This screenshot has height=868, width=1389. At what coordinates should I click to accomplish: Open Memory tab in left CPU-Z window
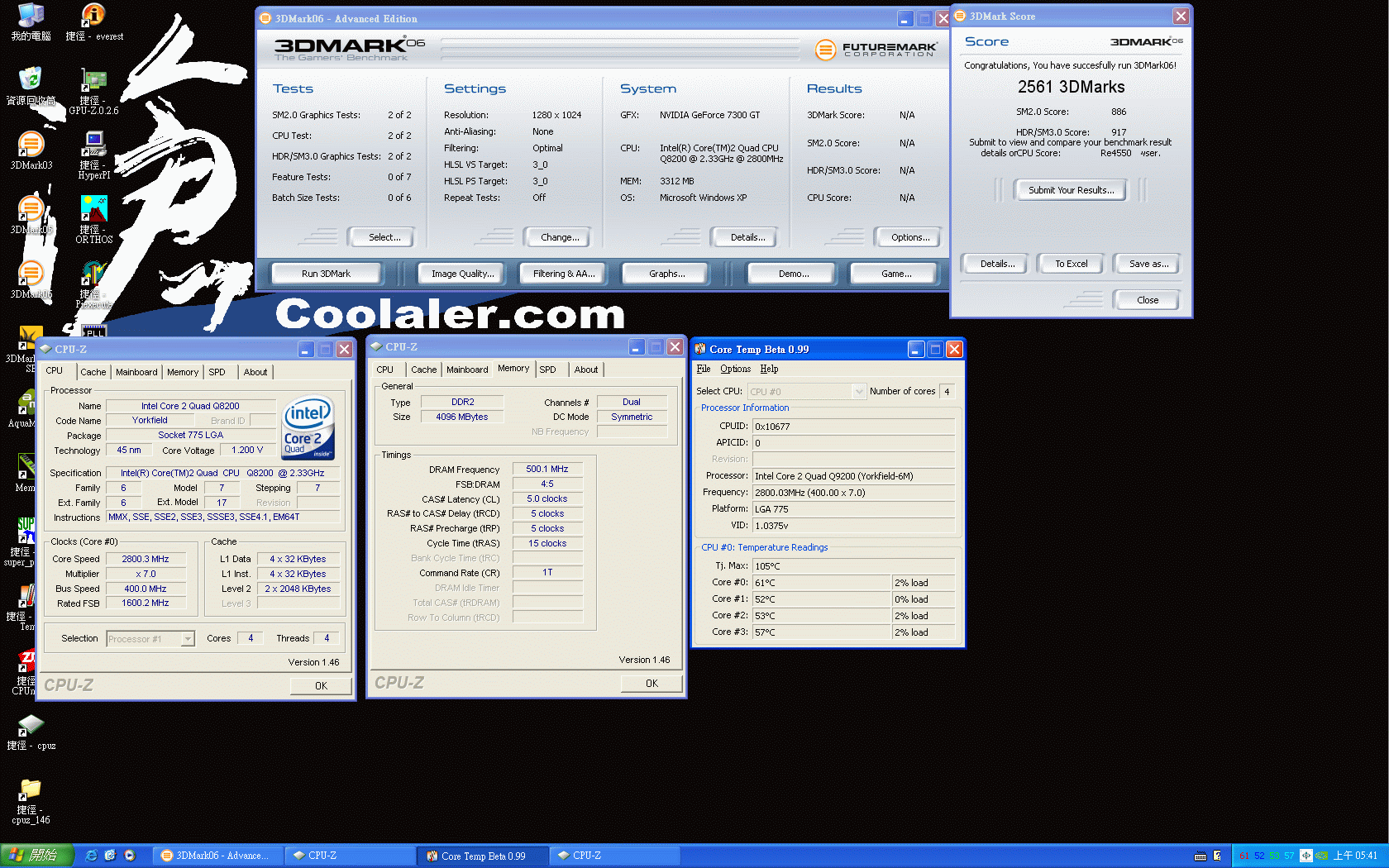pos(183,372)
